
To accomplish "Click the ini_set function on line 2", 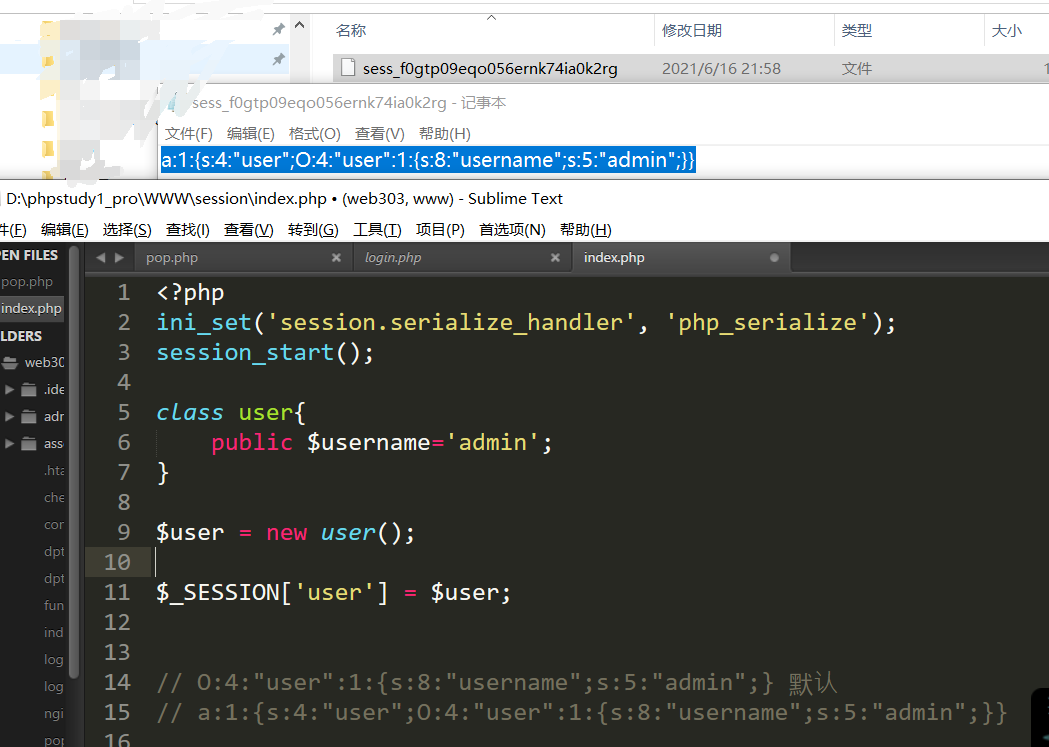I will pyautogui.click(x=204, y=322).
